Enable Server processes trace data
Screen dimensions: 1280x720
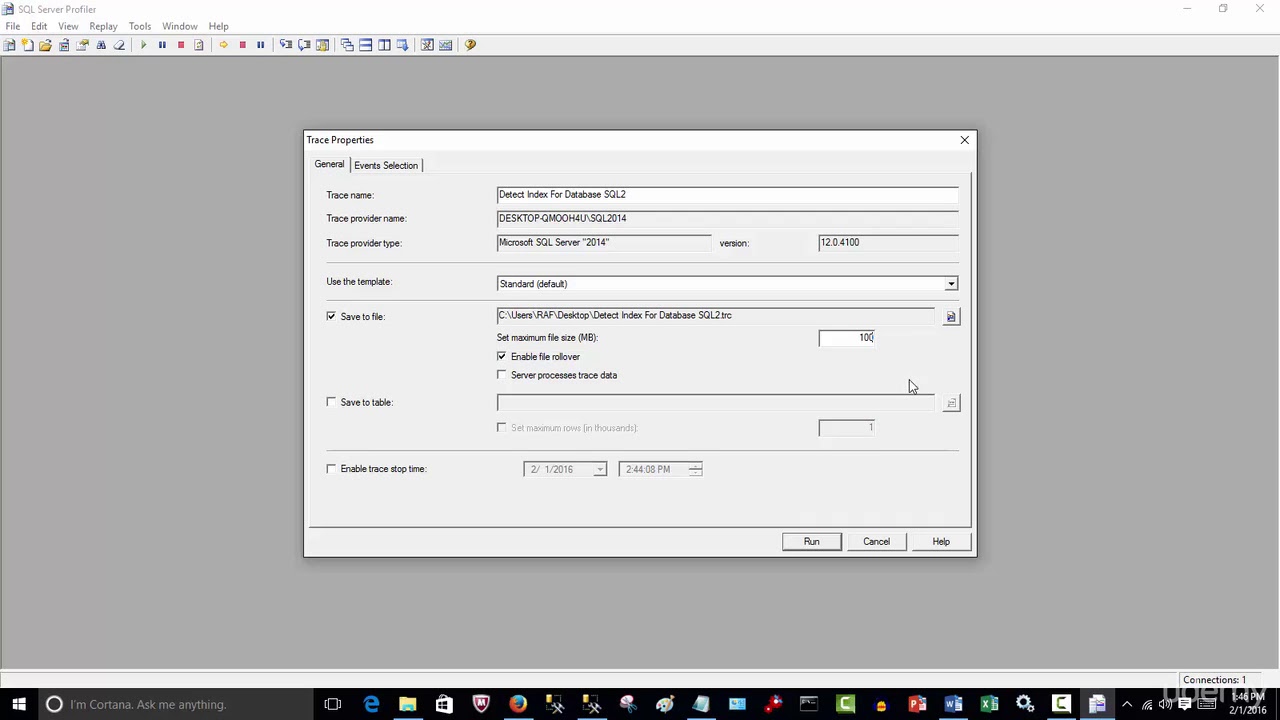(502, 375)
